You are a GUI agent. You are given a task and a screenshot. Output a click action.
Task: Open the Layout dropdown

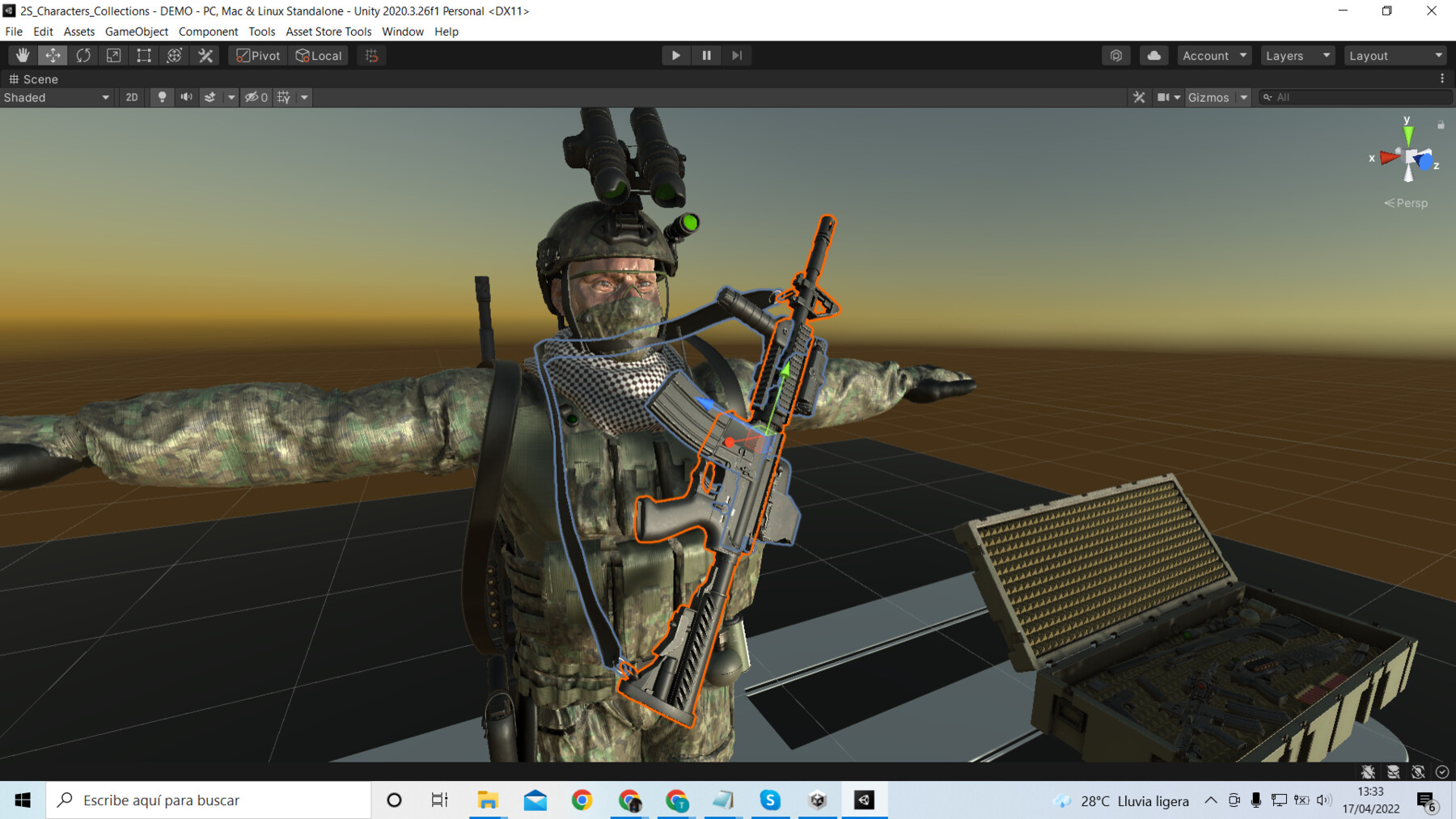(1395, 55)
